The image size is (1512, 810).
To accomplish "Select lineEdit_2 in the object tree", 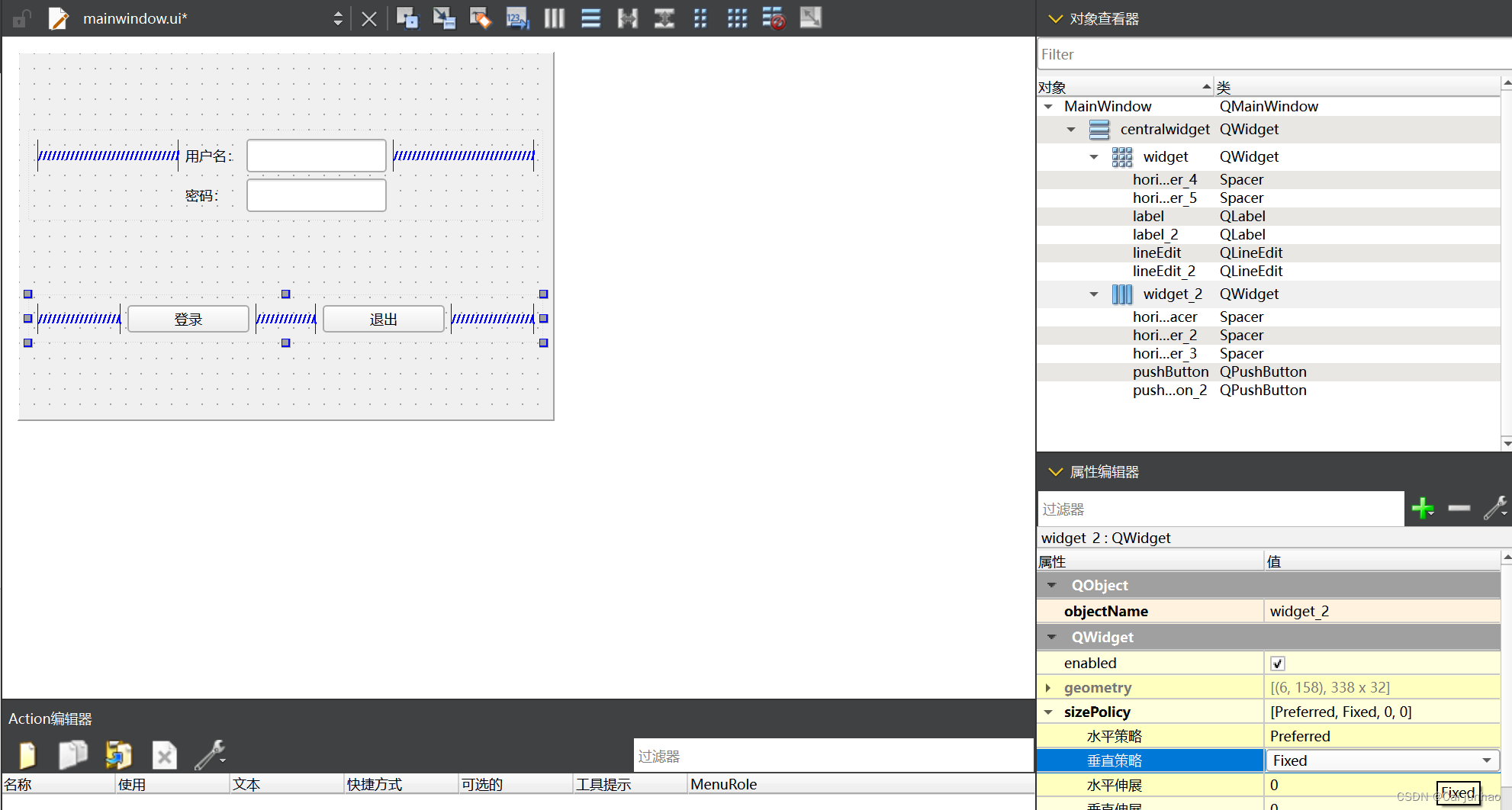I will tap(1269, 272).
